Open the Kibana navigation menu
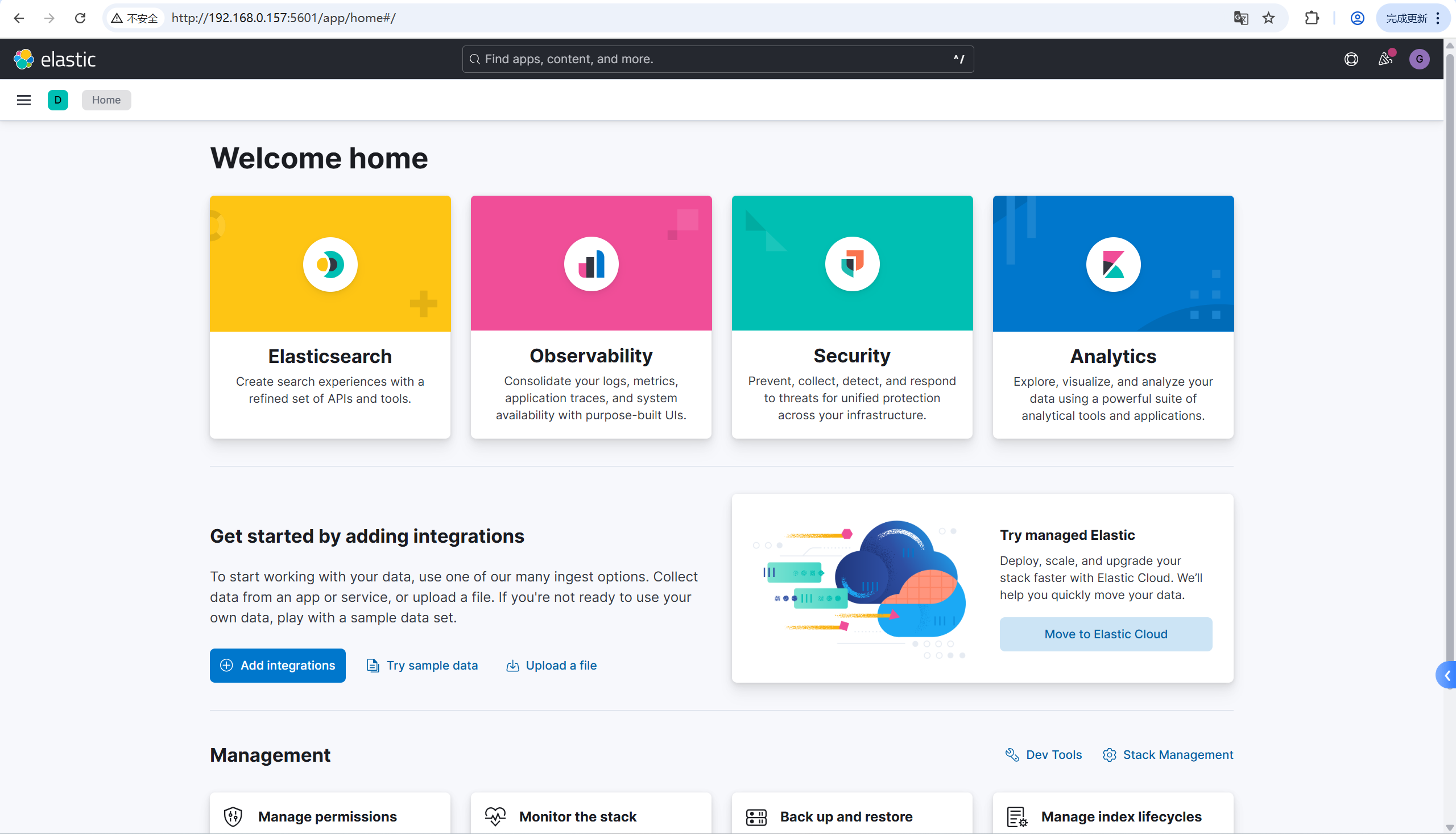The width and height of the screenshot is (1456, 834). click(x=23, y=100)
